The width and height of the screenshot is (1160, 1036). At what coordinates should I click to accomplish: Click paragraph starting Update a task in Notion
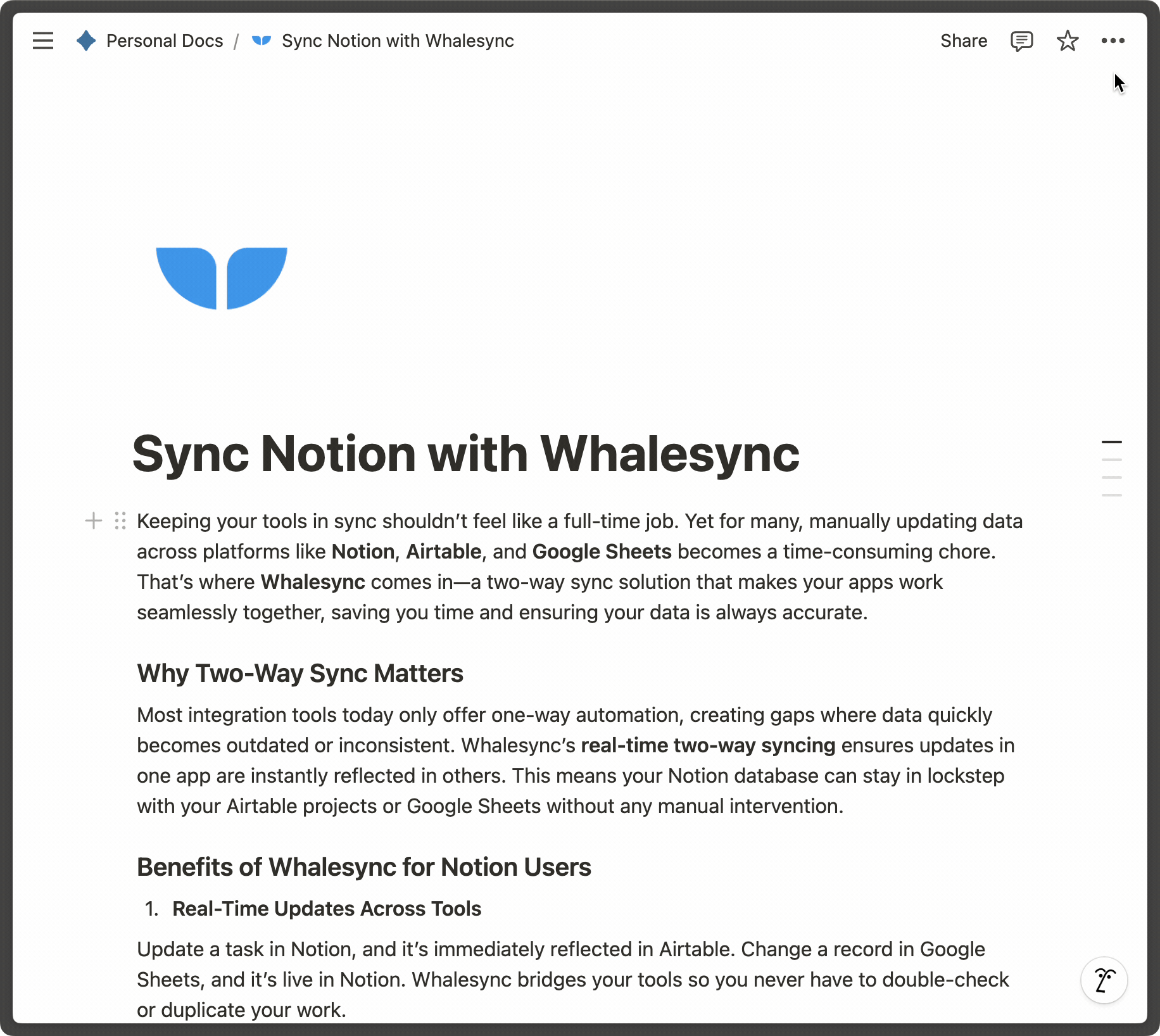click(573, 980)
